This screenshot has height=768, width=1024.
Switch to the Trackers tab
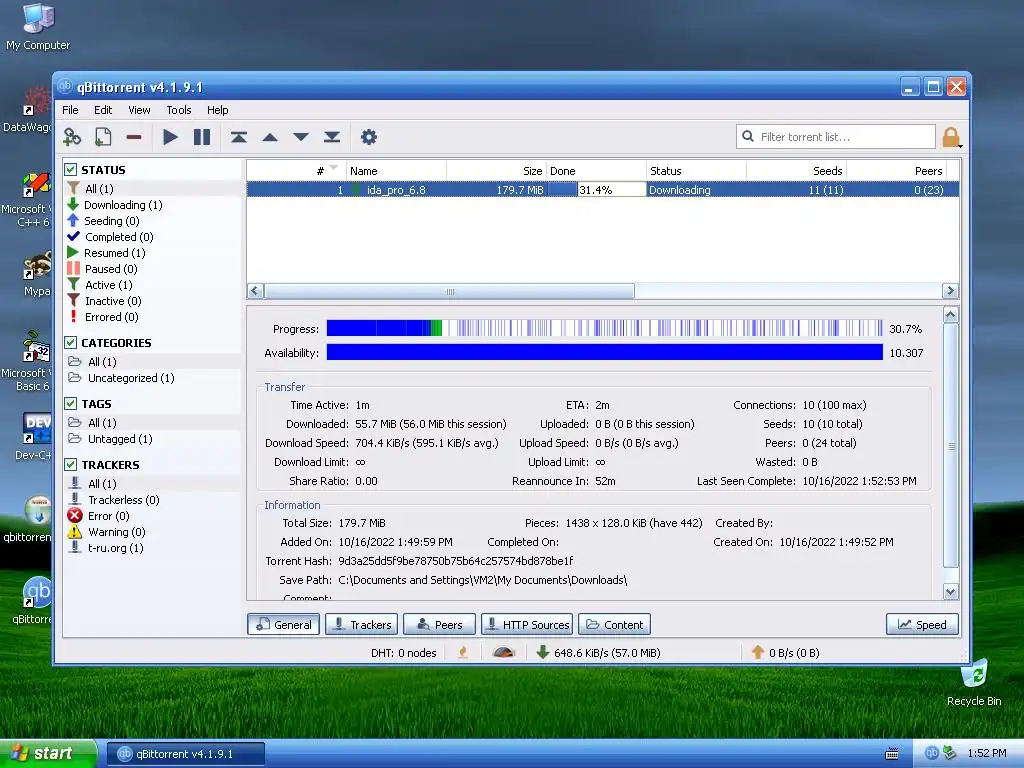pyautogui.click(x=361, y=624)
